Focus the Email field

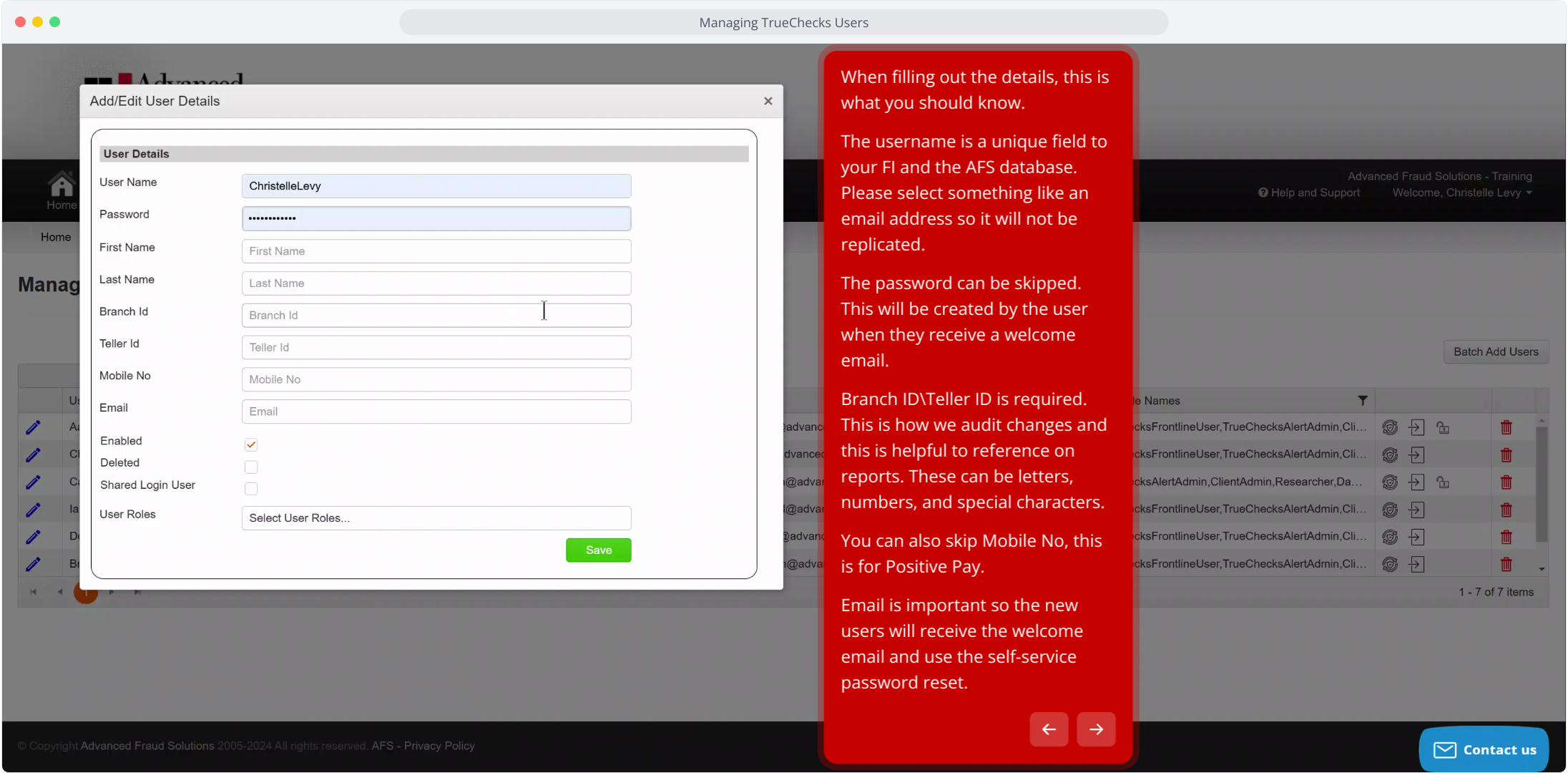[x=436, y=412]
